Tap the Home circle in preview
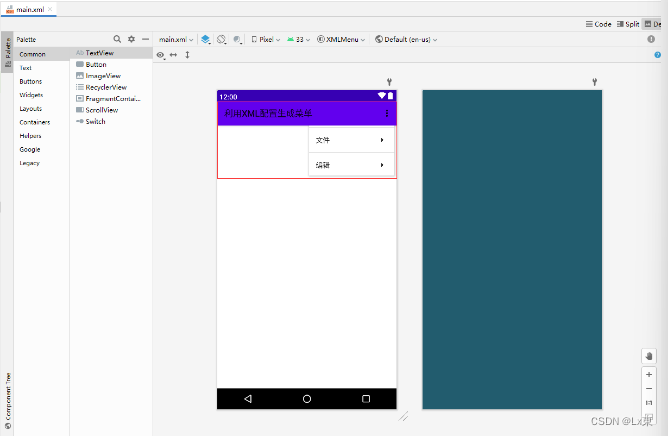This screenshot has height=436, width=668. 307,399
